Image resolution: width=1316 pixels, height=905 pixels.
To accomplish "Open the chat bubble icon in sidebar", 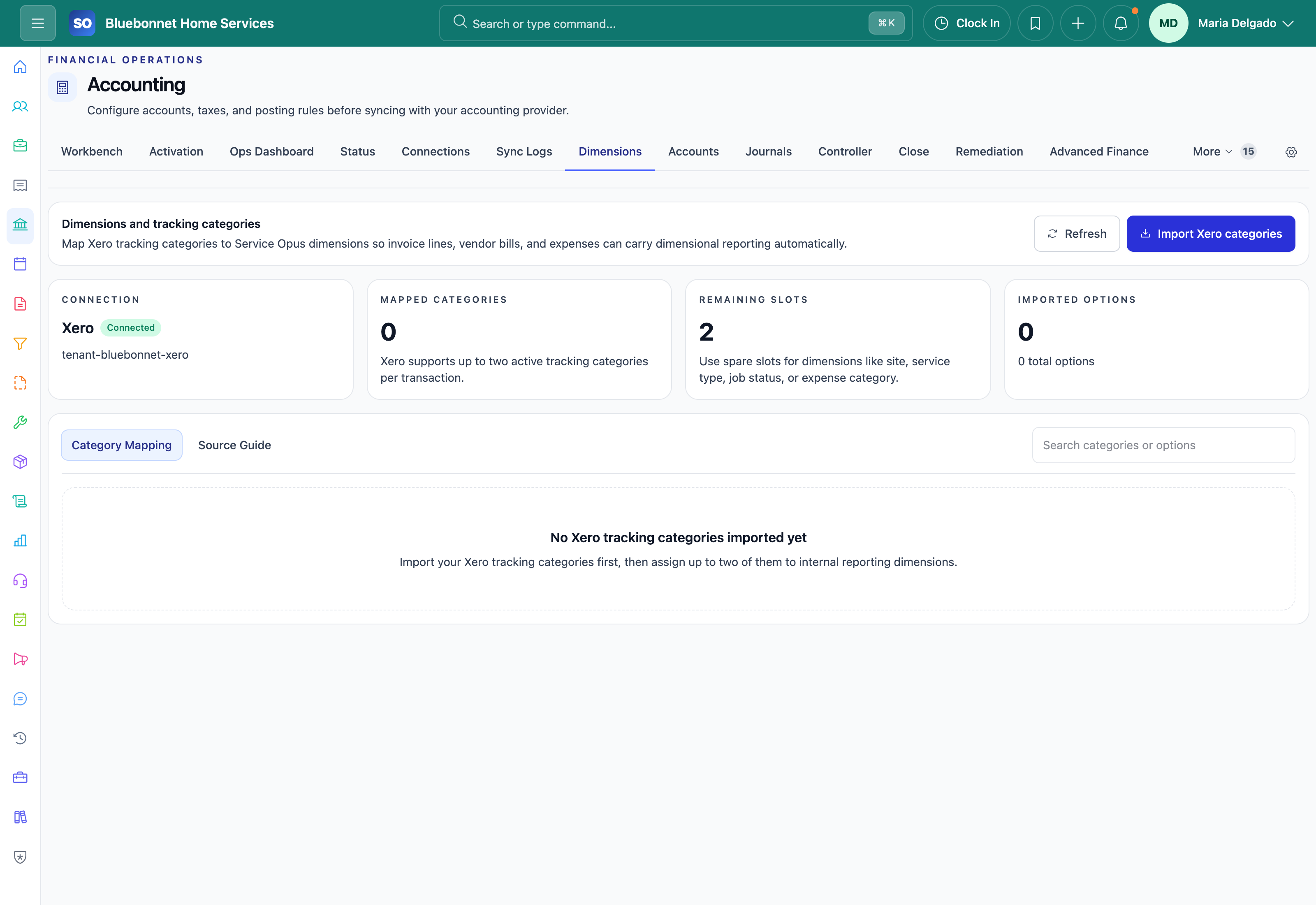I will point(21,699).
